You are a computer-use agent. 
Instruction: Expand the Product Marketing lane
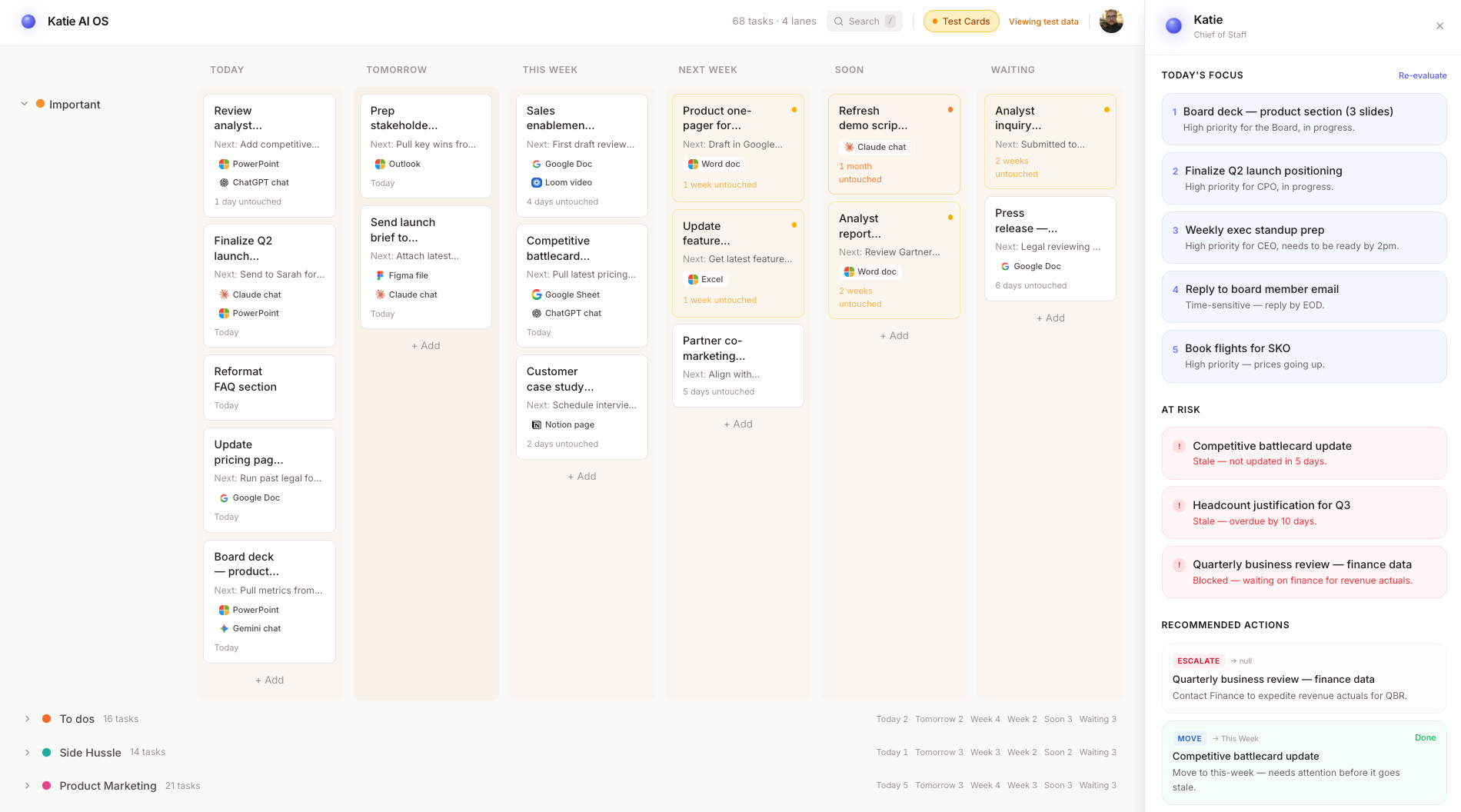(28, 786)
